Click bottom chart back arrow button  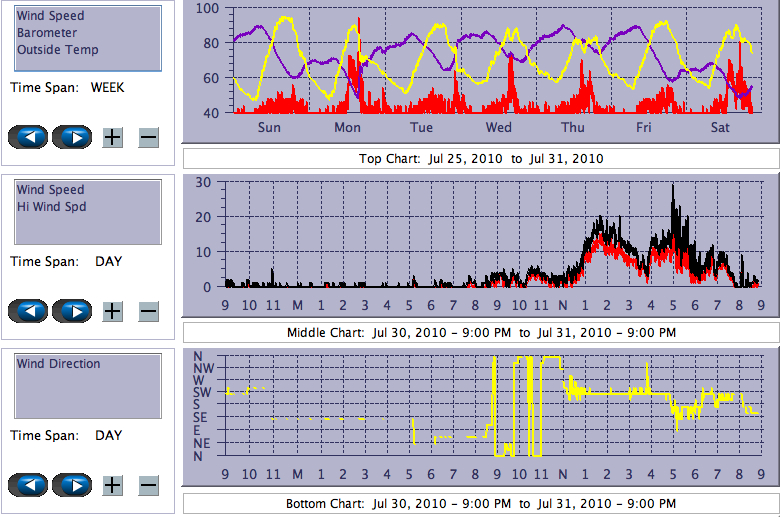(27, 485)
